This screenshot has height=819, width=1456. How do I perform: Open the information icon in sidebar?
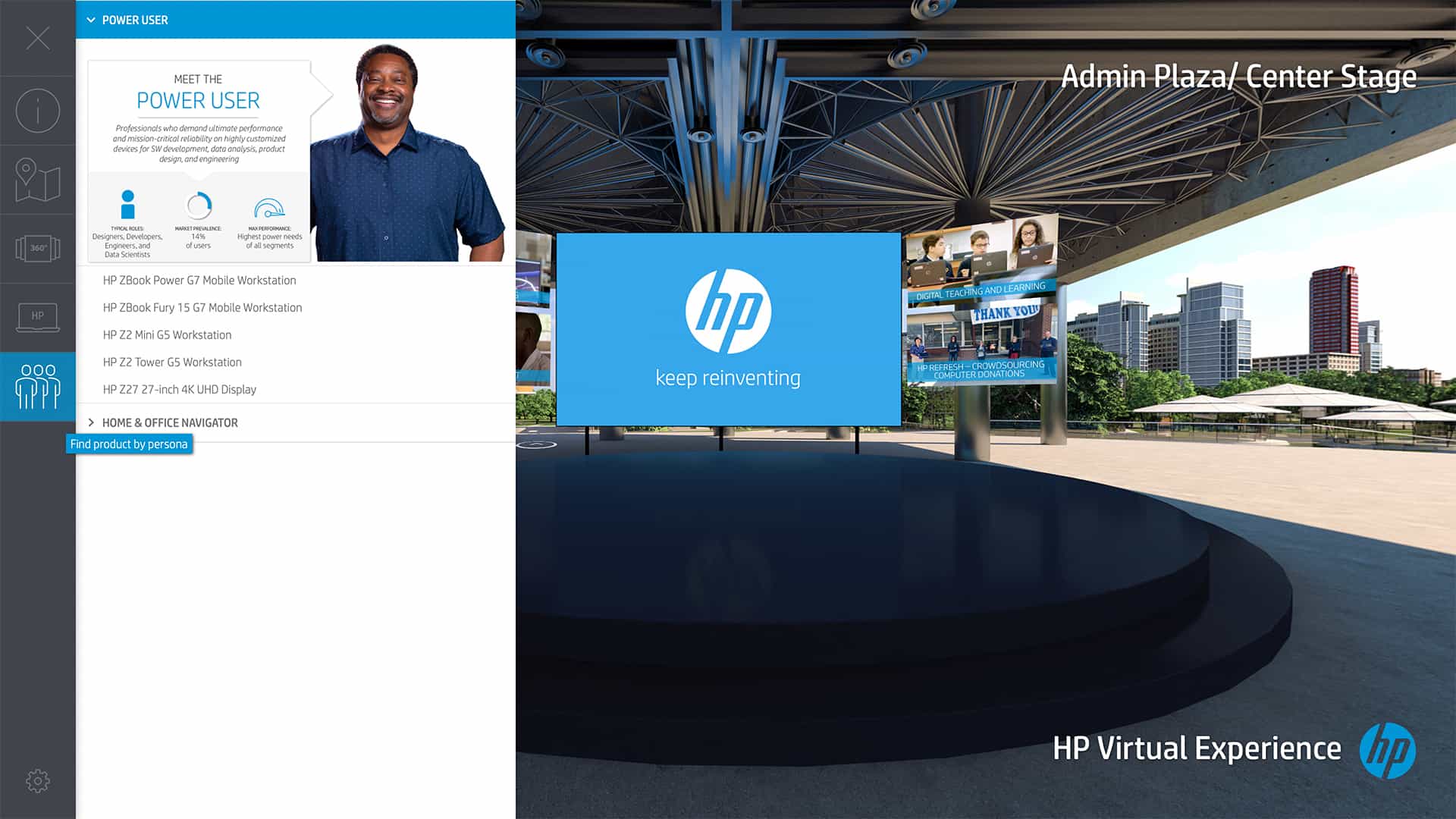pos(38,111)
